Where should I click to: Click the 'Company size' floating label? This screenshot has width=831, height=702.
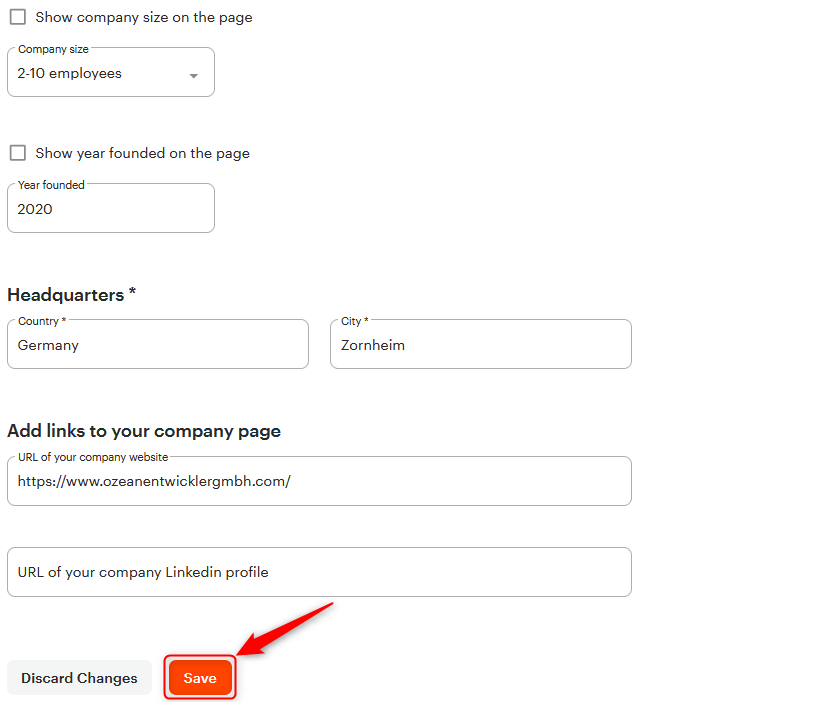(53, 49)
